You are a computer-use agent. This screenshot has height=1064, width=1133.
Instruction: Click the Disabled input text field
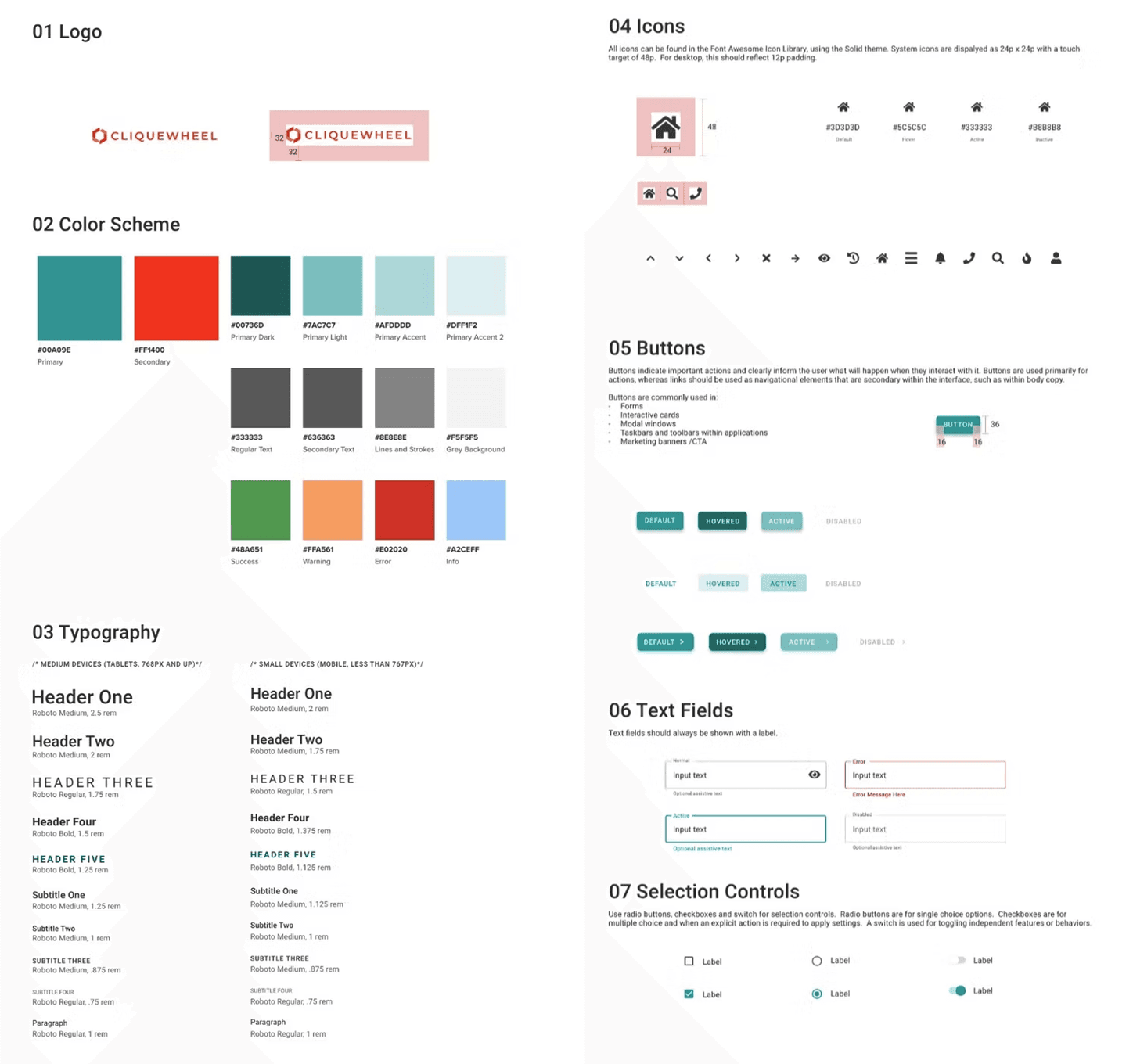coord(925,829)
